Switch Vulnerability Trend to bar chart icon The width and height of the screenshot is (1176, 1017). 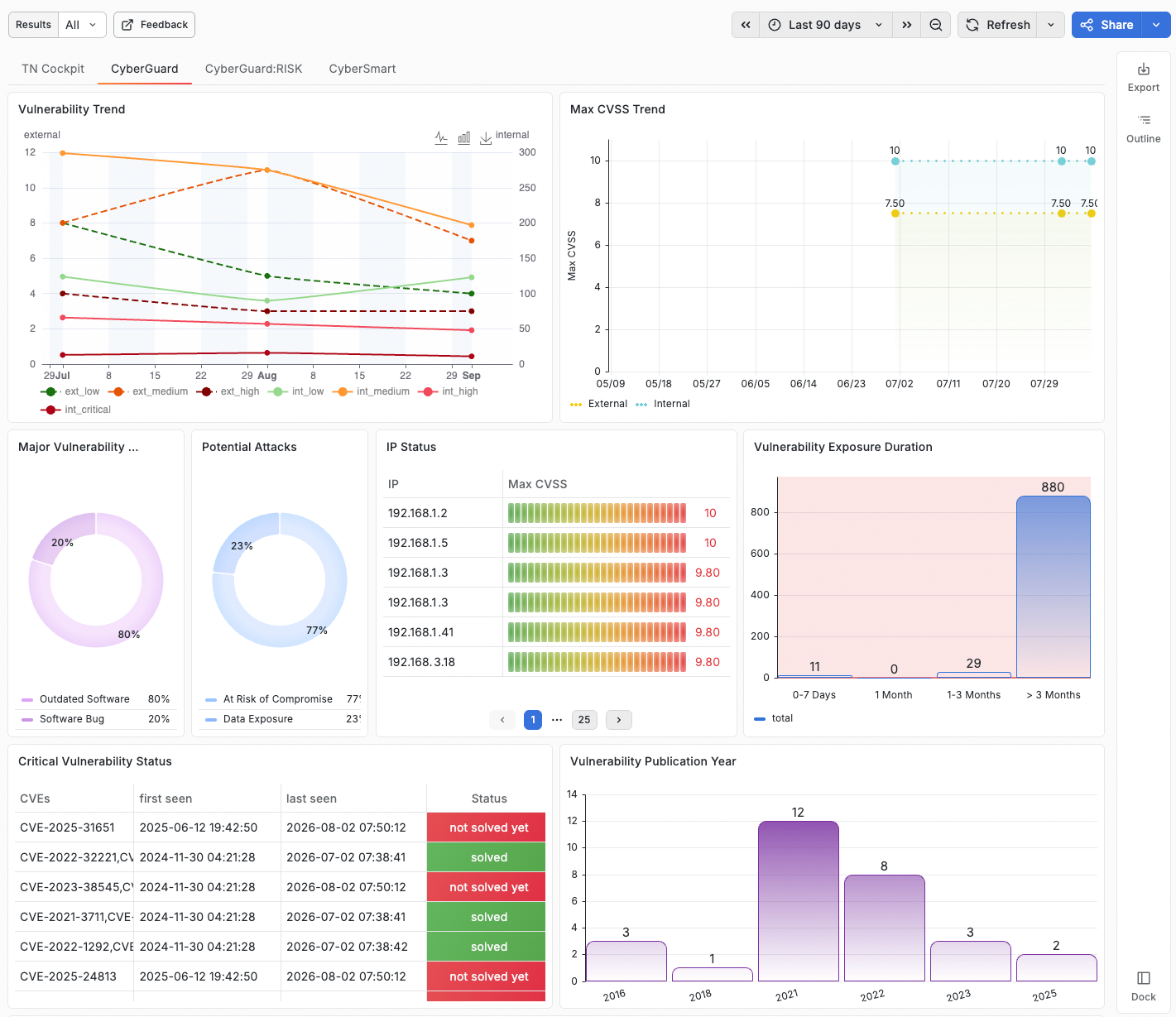click(x=464, y=137)
